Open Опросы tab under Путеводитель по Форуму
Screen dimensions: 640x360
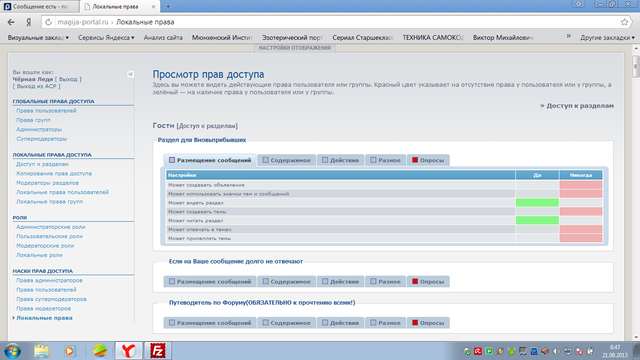(428, 323)
